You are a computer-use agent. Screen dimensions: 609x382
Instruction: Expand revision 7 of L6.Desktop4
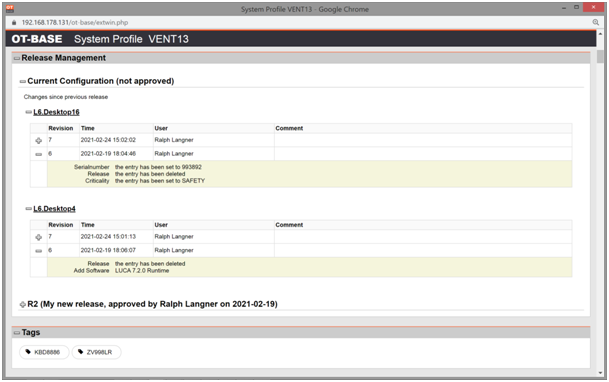38,237
